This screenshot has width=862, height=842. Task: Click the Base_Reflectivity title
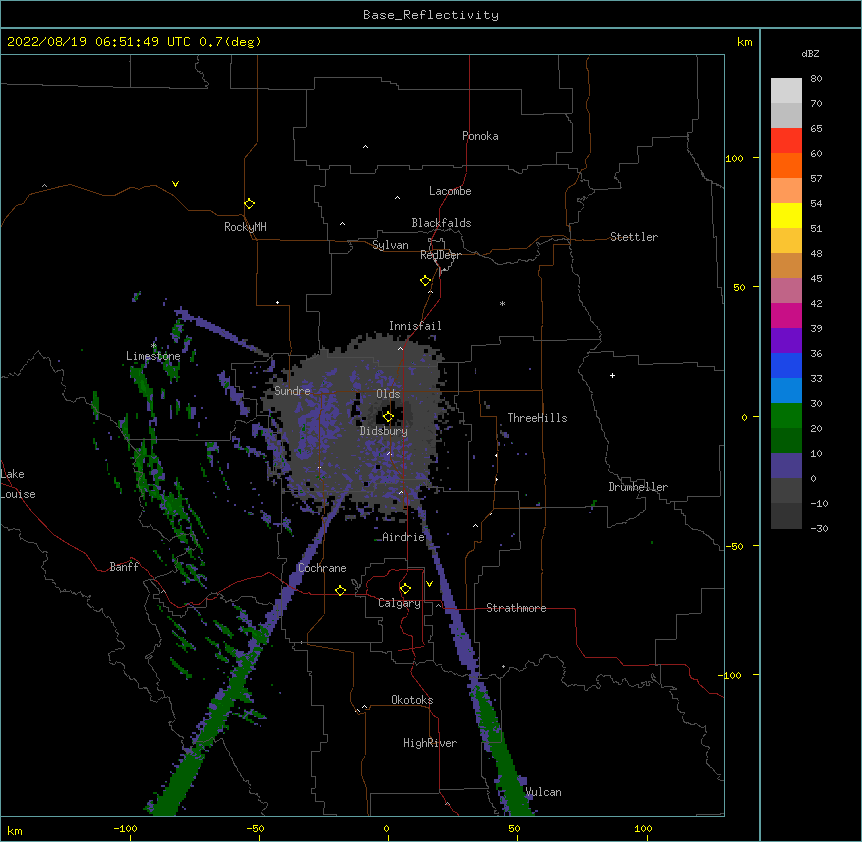pos(431,15)
